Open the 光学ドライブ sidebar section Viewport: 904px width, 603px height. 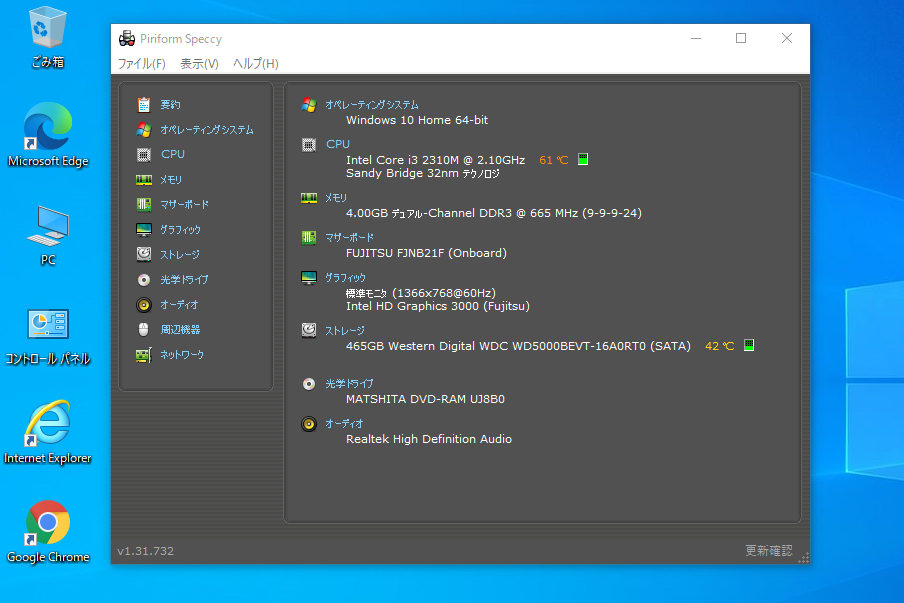[184, 280]
